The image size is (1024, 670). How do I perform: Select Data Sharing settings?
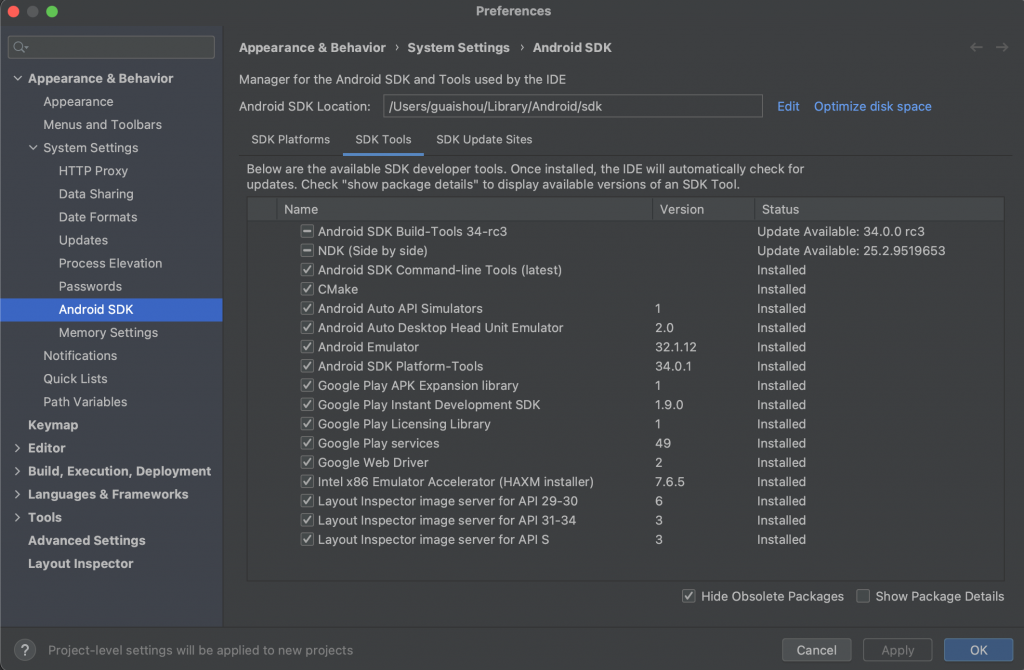point(96,194)
